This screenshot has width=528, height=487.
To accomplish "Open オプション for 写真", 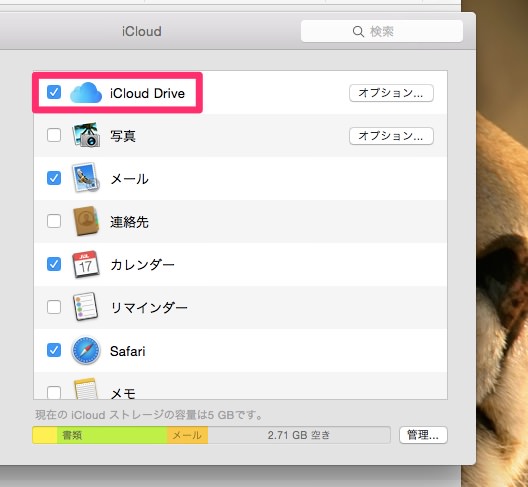I will click(x=391, y=136).
